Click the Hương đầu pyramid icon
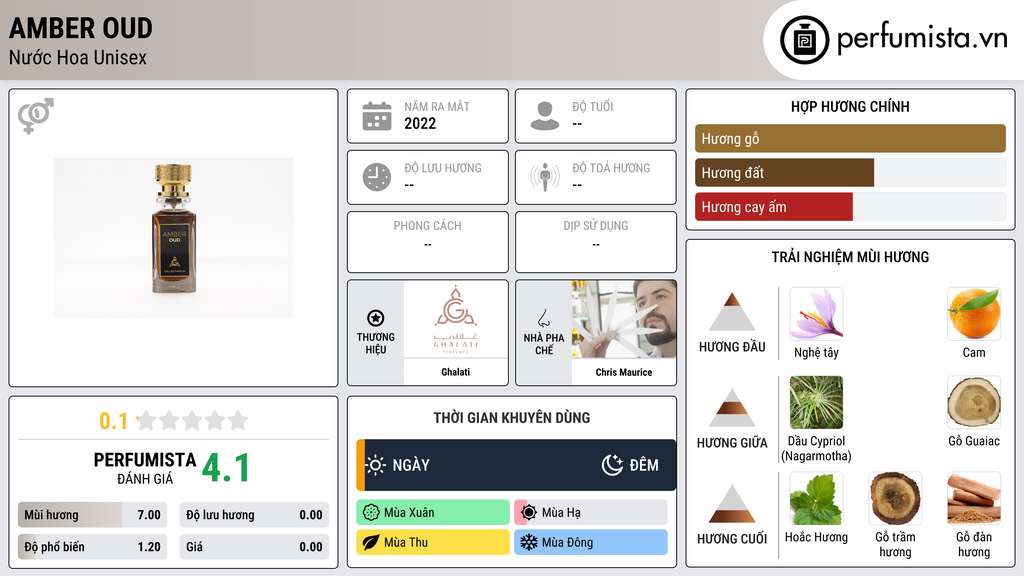Screen dimensions: 1024x576 click(732, 312)
